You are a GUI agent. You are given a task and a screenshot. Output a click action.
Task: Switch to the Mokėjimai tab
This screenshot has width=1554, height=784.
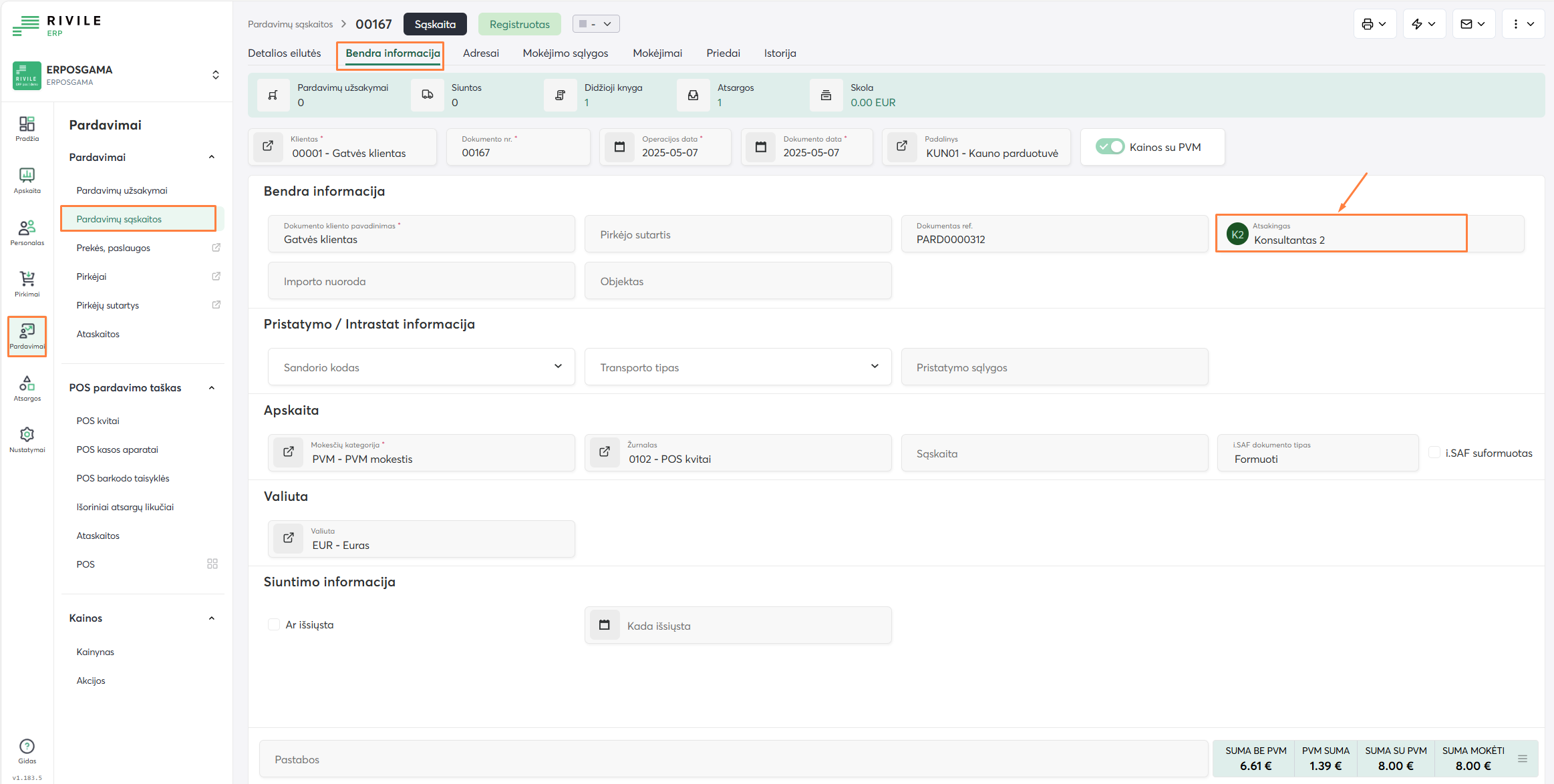(657, 53)
